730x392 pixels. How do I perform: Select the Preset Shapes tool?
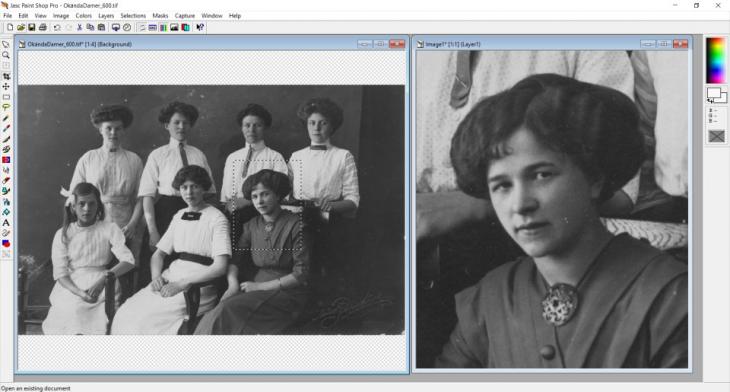(6, 243)
